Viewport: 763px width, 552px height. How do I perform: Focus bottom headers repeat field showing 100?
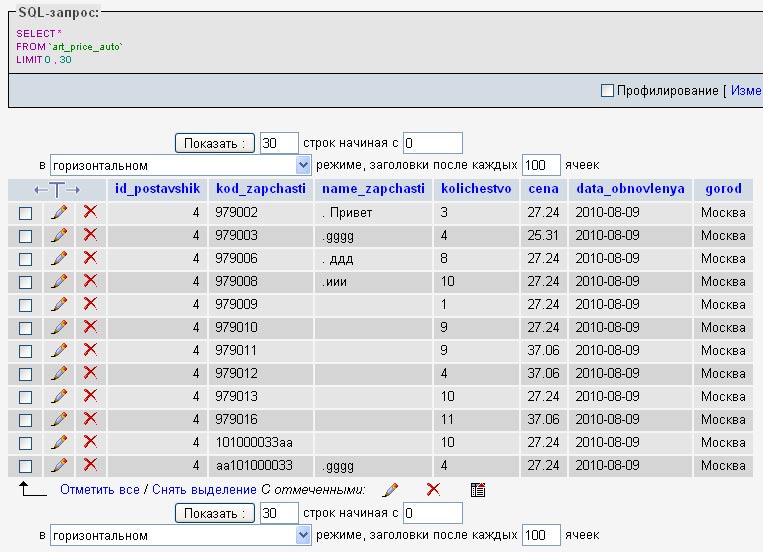541,535
